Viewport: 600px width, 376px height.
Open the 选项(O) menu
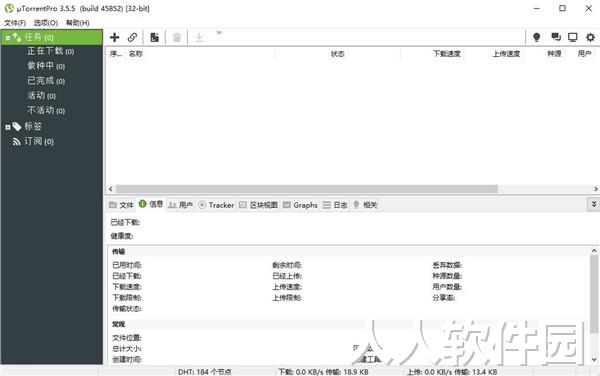tap(46, 23)
